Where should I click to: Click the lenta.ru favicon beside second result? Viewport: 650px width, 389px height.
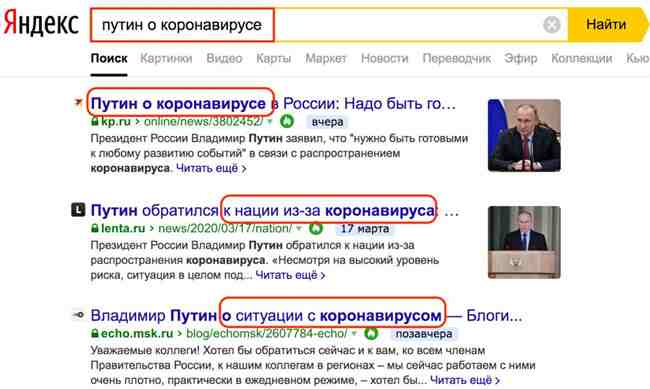tap(78, 209)
